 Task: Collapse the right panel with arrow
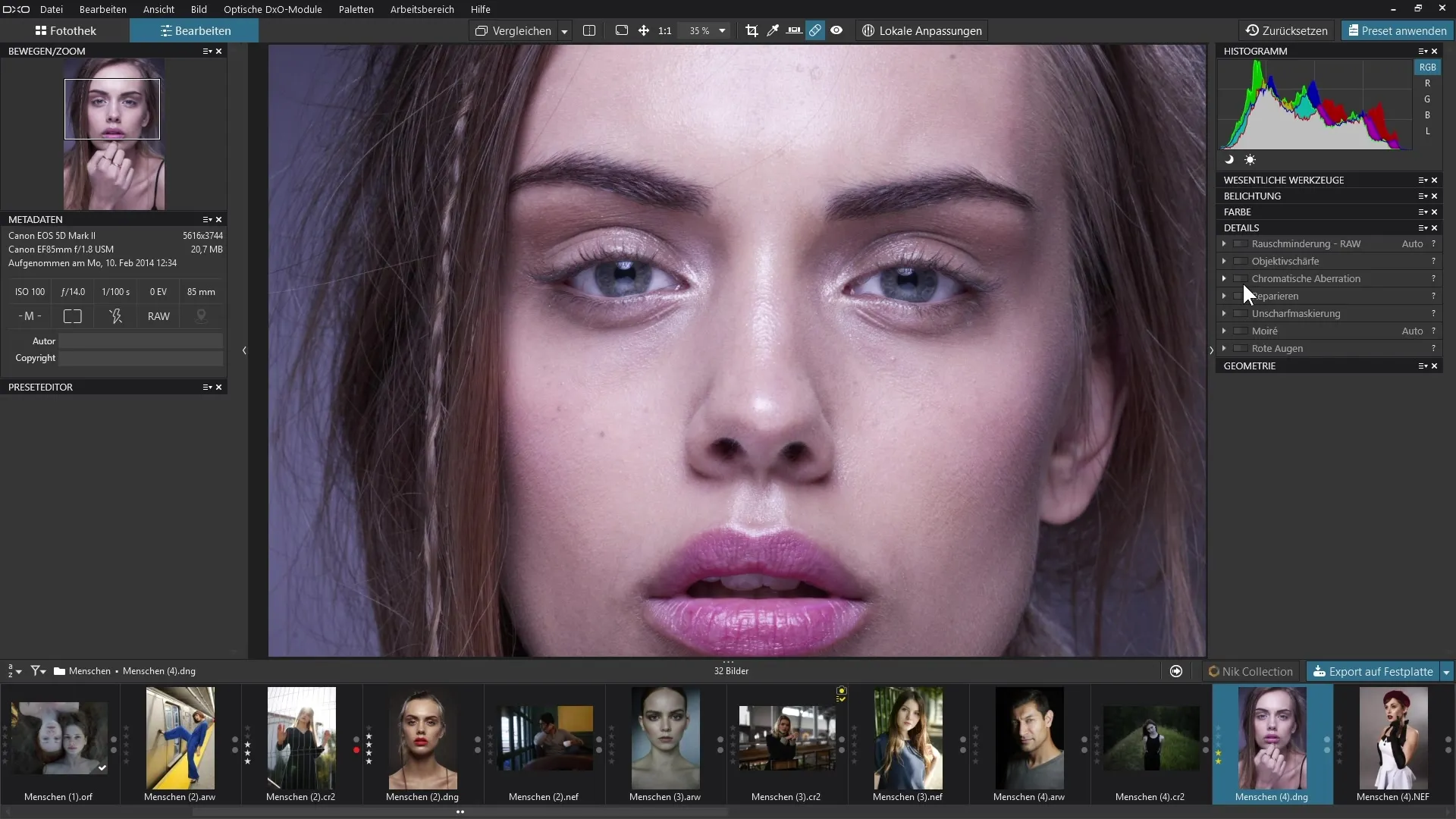coord(1211,350)
